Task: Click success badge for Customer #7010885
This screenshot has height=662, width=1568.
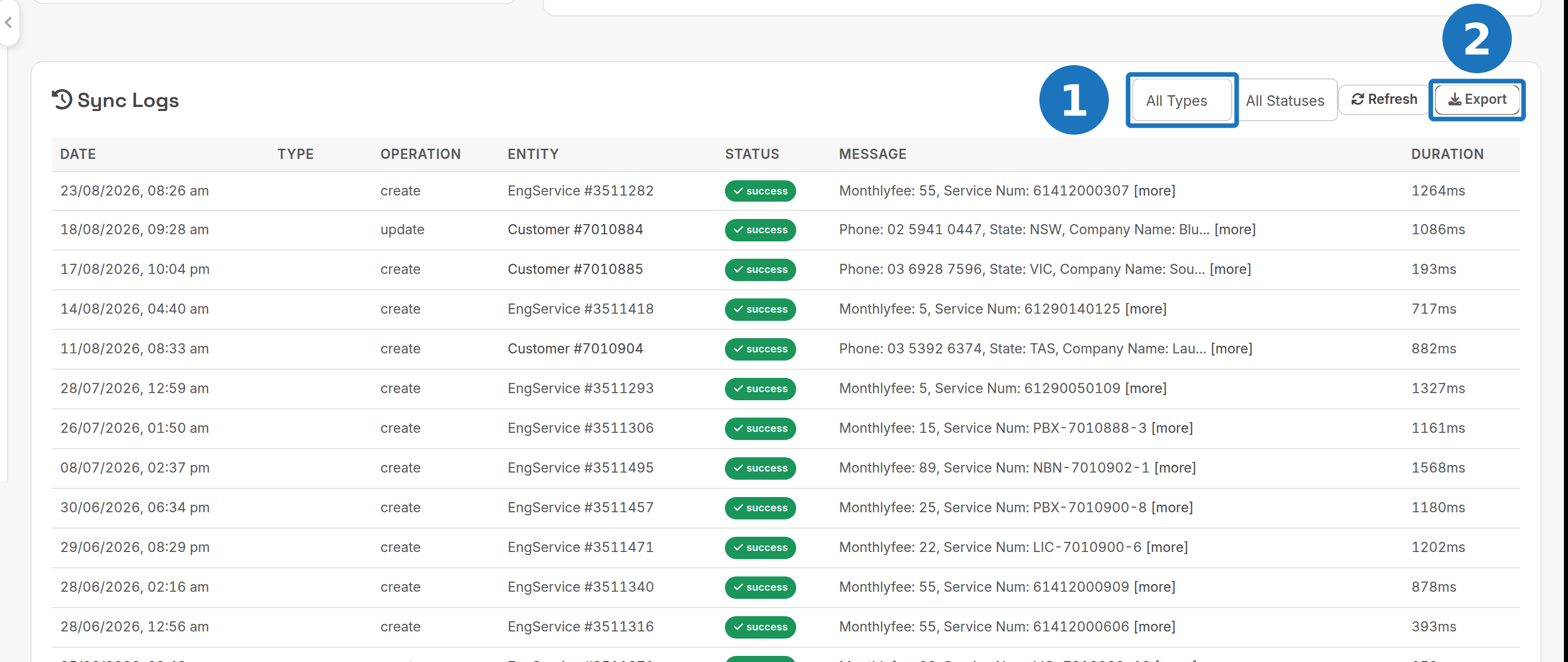Action: tap(760, 269)
